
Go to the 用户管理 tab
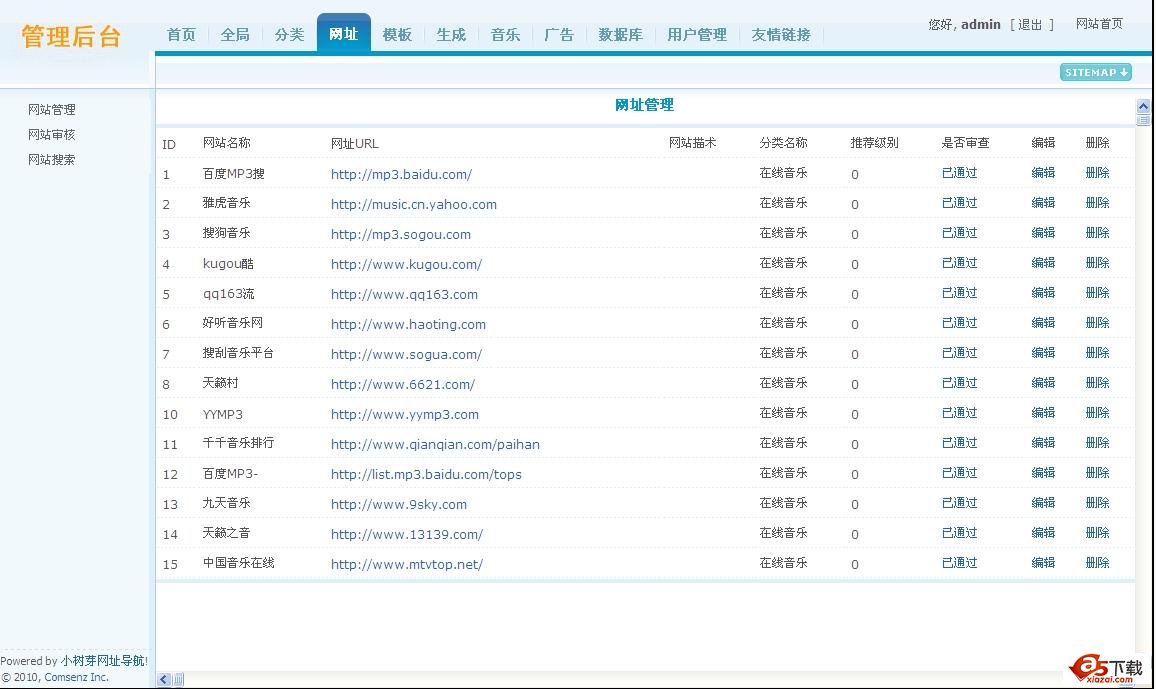[x=697, y=34]
